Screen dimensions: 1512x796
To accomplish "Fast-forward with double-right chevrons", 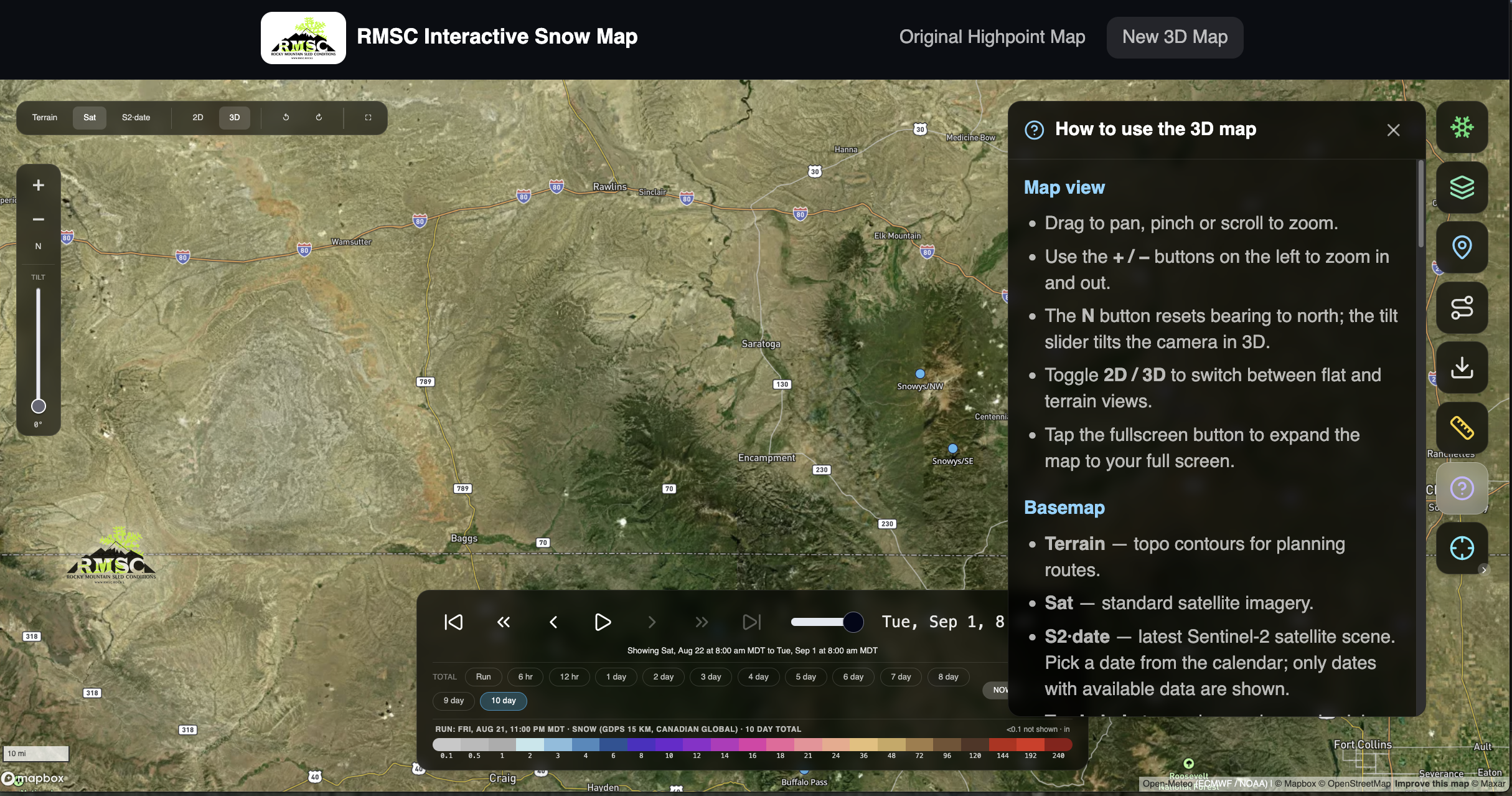I will coord(702,622).
